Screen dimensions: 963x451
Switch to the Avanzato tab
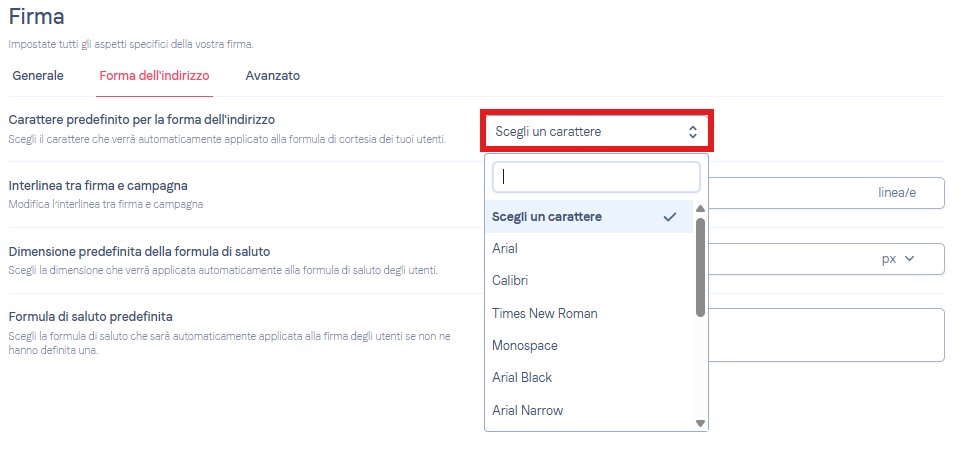point(273,76)
